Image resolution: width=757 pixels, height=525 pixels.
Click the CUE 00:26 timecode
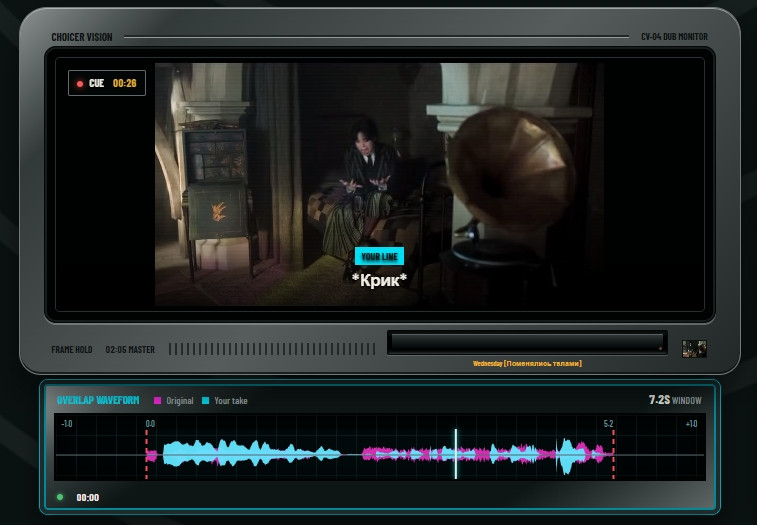(x=125, y=83)
